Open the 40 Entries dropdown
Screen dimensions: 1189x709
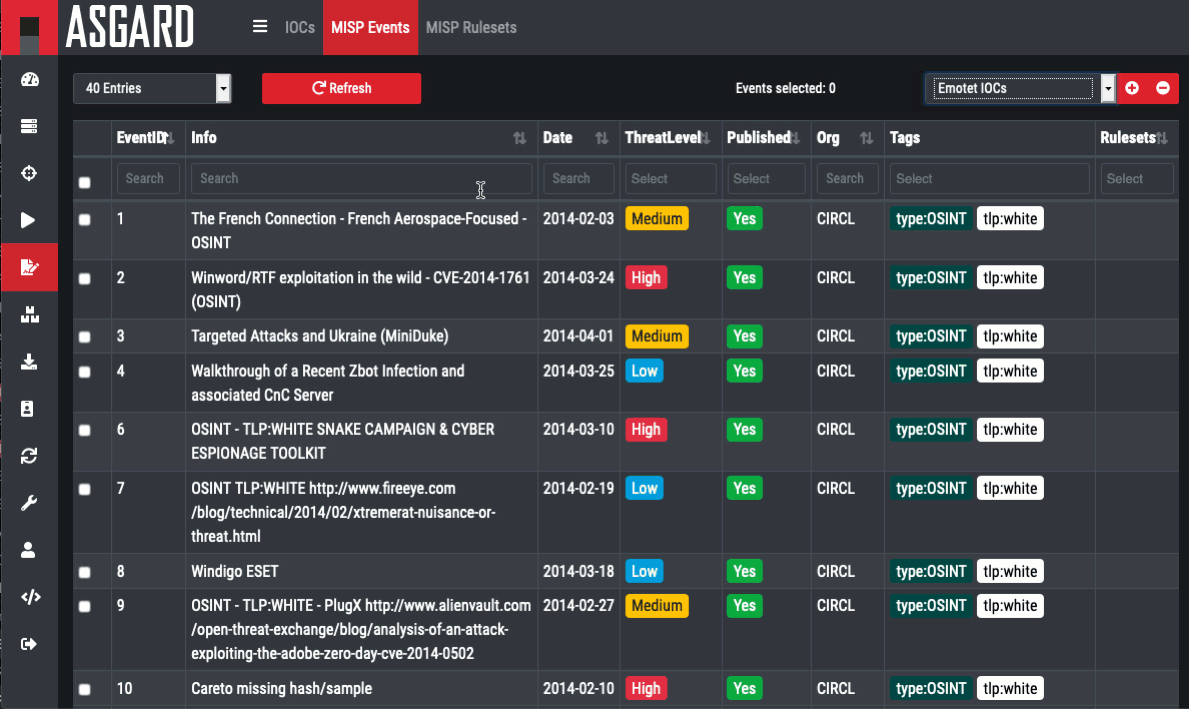pos(152,88)
